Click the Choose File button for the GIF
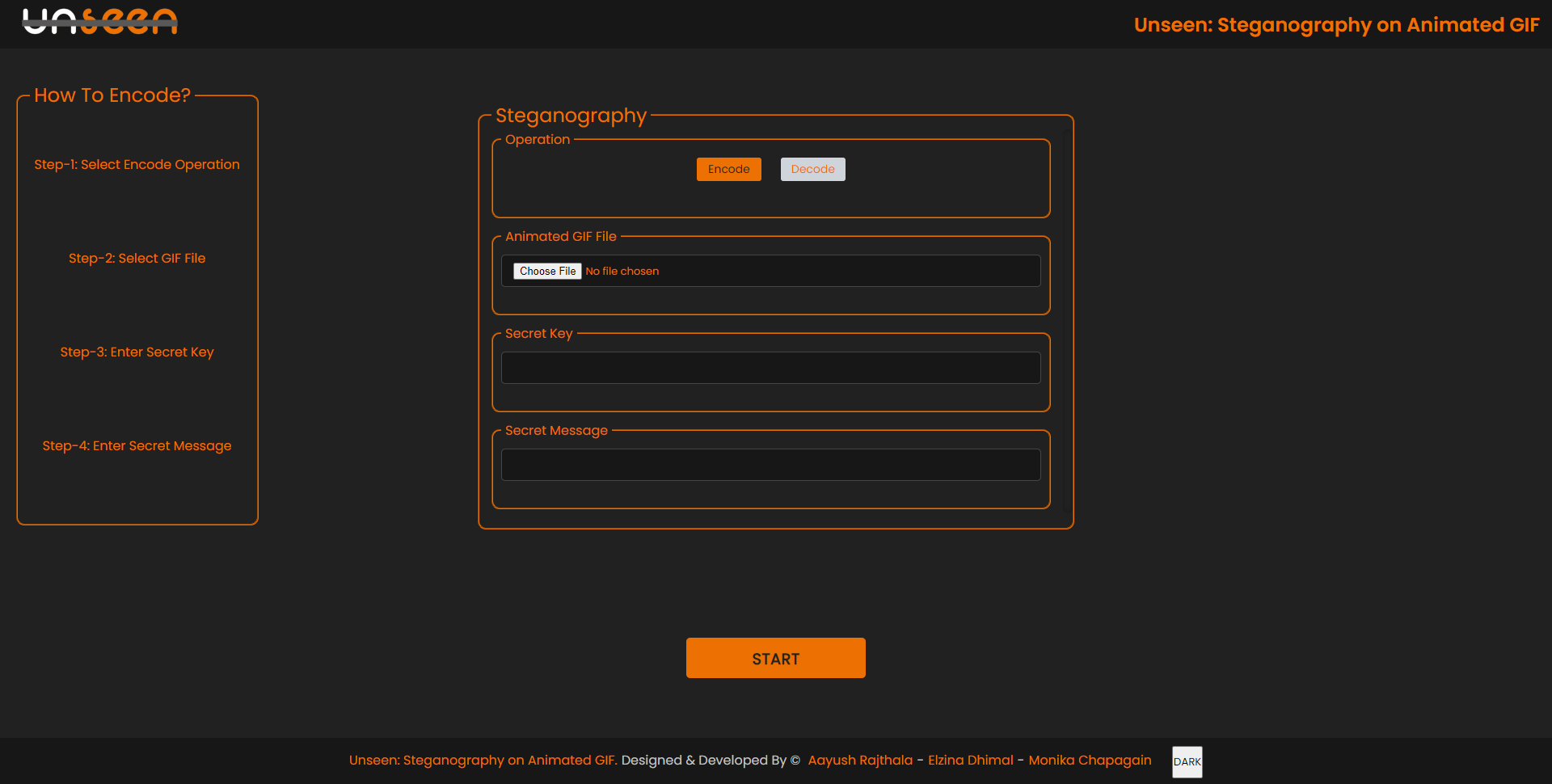Screen dimensions: 1552x784 click(x=547, y=271)
